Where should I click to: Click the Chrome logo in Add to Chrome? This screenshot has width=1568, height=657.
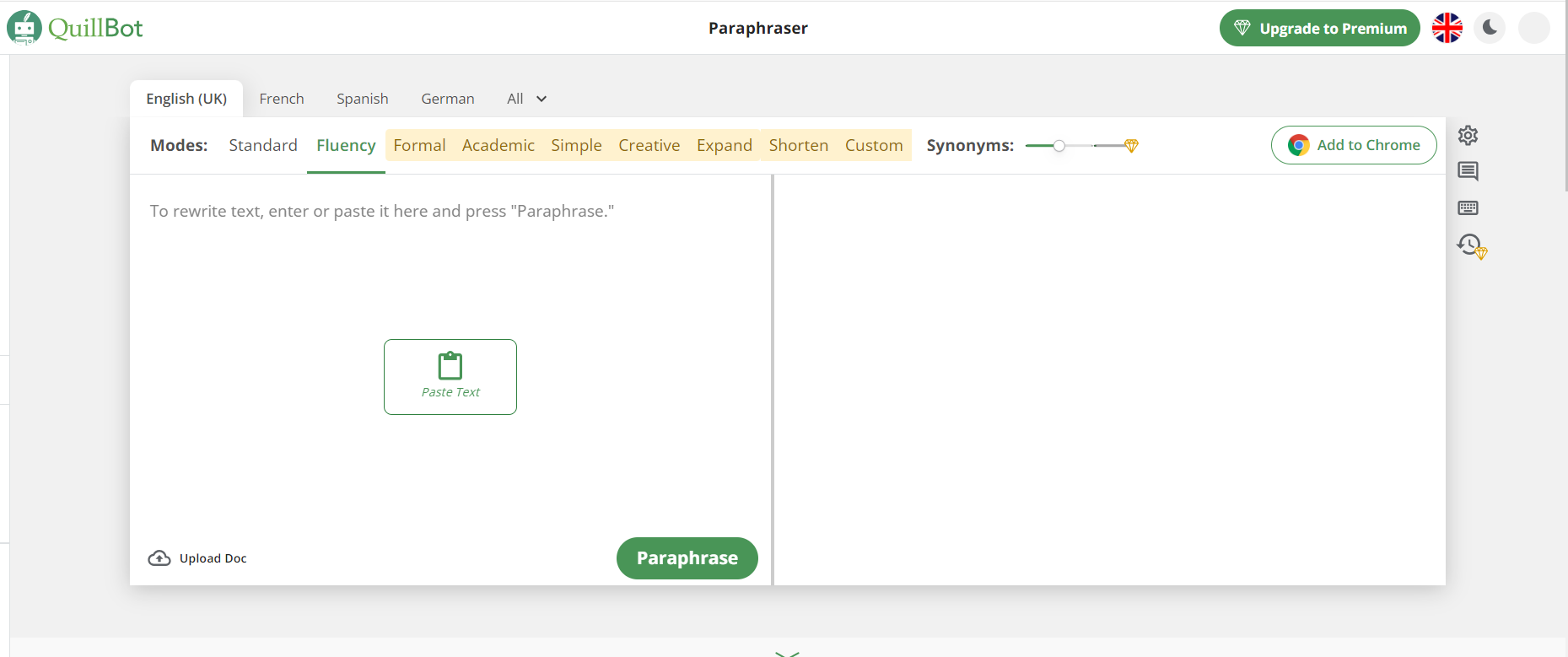pos(1299,145)
